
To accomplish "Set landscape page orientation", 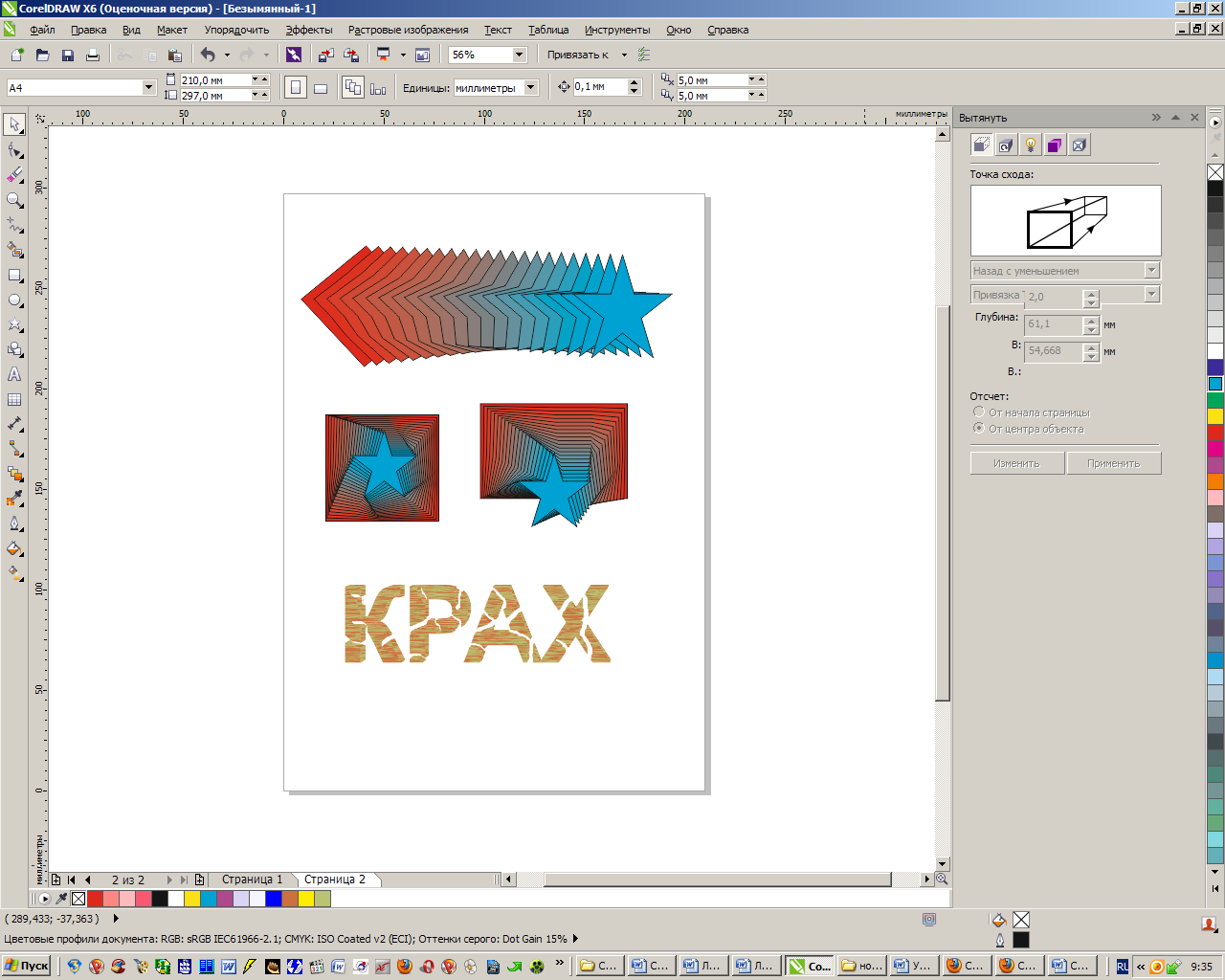I will (x=321, y=87).
